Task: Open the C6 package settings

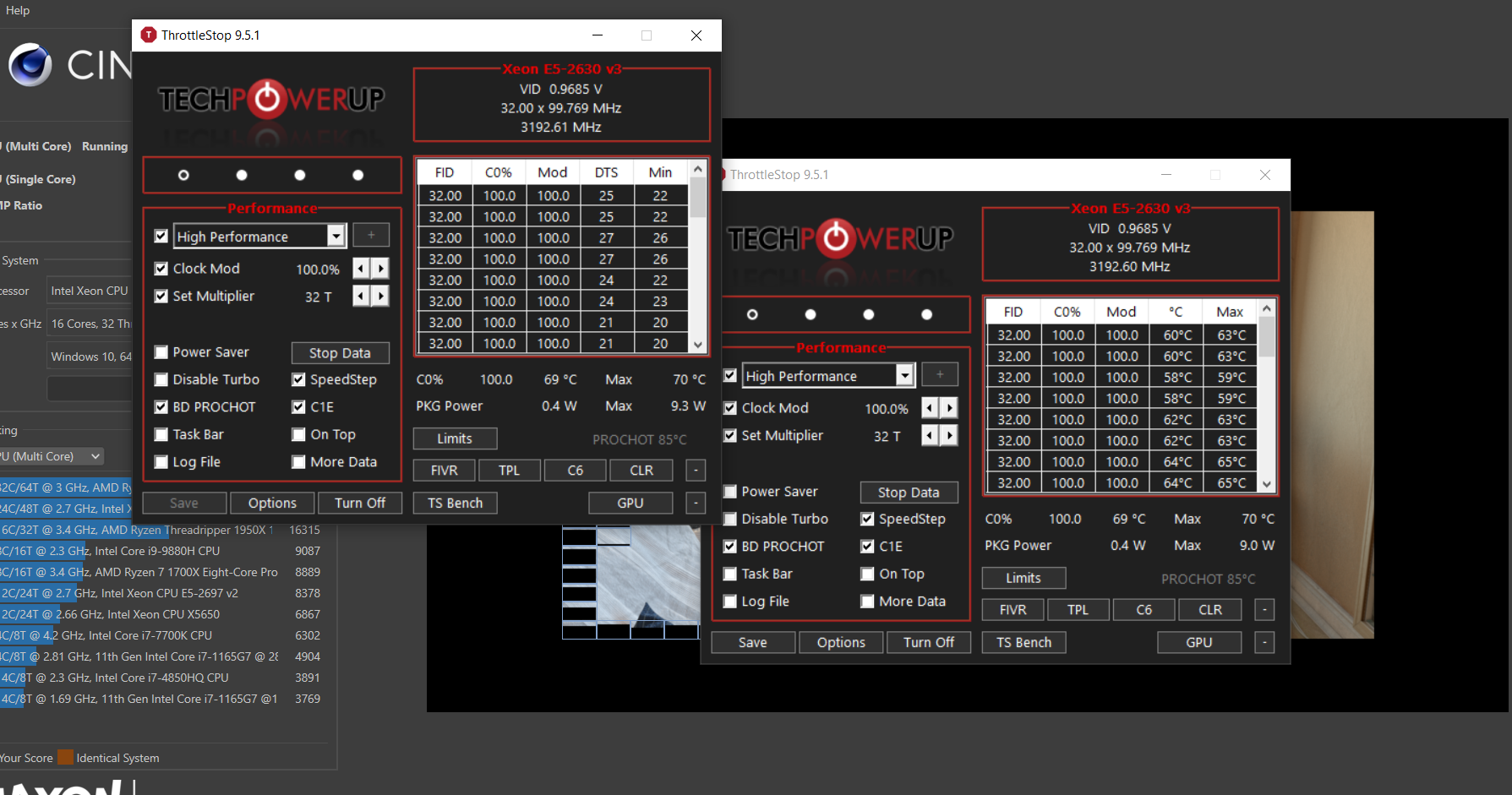Action: [x=575, y=470]
